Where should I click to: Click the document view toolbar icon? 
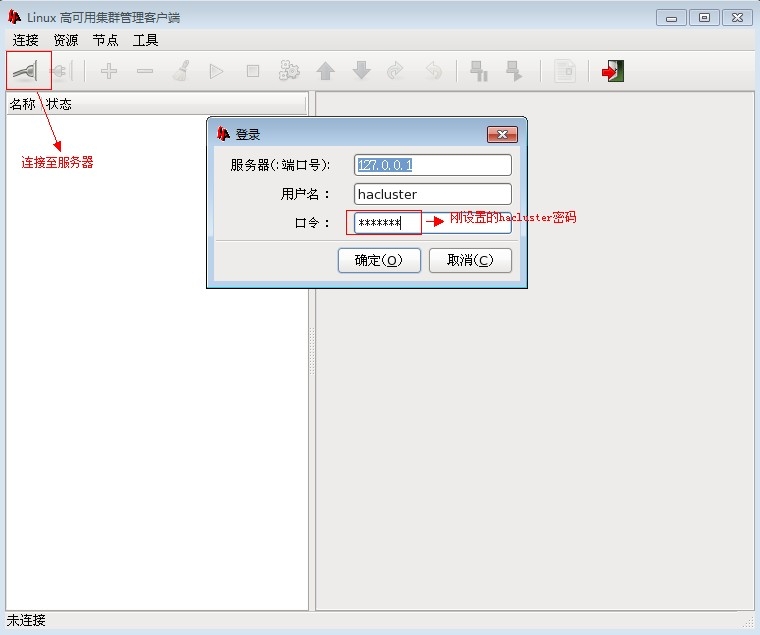(565, 71)
